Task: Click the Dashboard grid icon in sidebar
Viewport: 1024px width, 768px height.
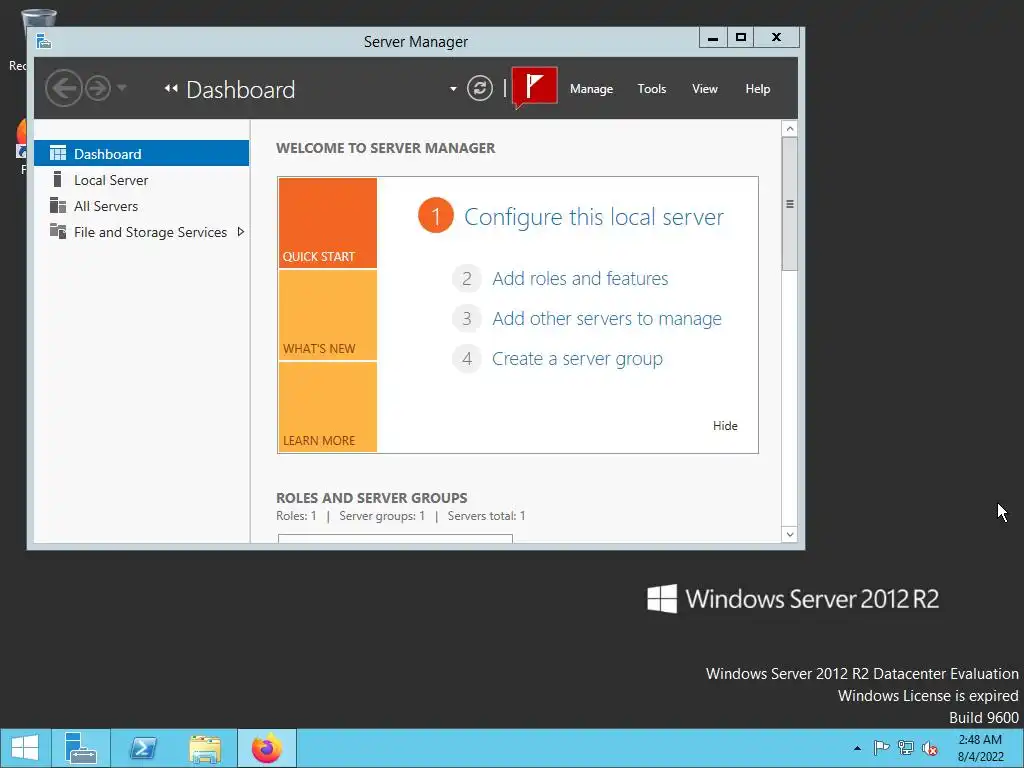Action: 58,153
